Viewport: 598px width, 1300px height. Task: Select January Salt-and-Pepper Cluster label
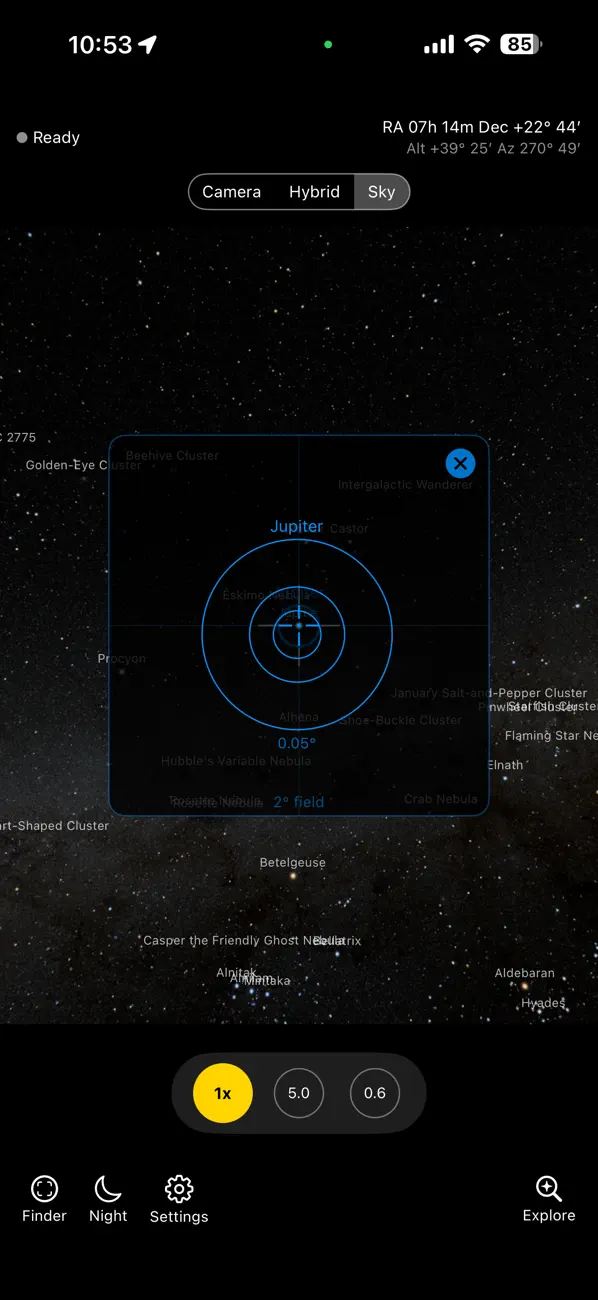[x=489, y=693]
